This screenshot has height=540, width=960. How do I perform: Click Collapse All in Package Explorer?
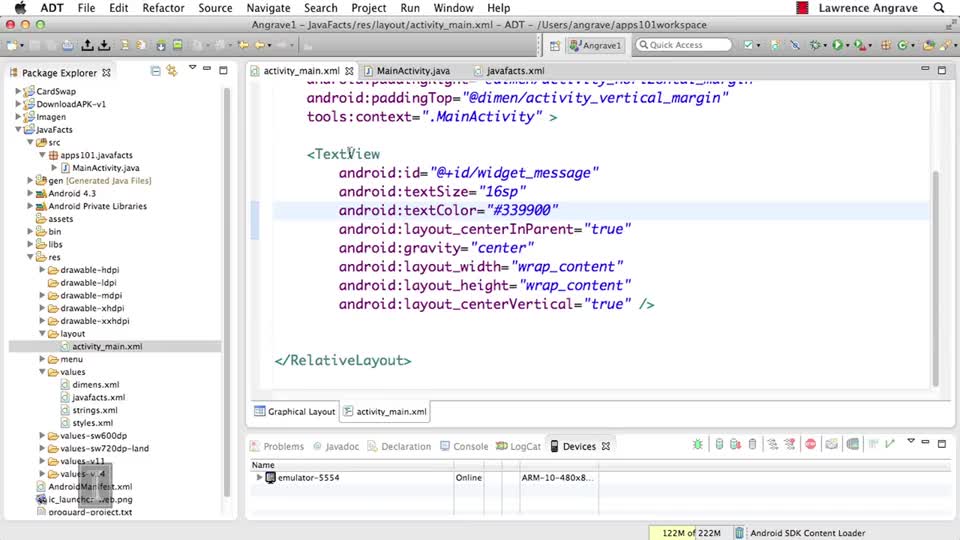pyautogui.click(x=156, y=72)
